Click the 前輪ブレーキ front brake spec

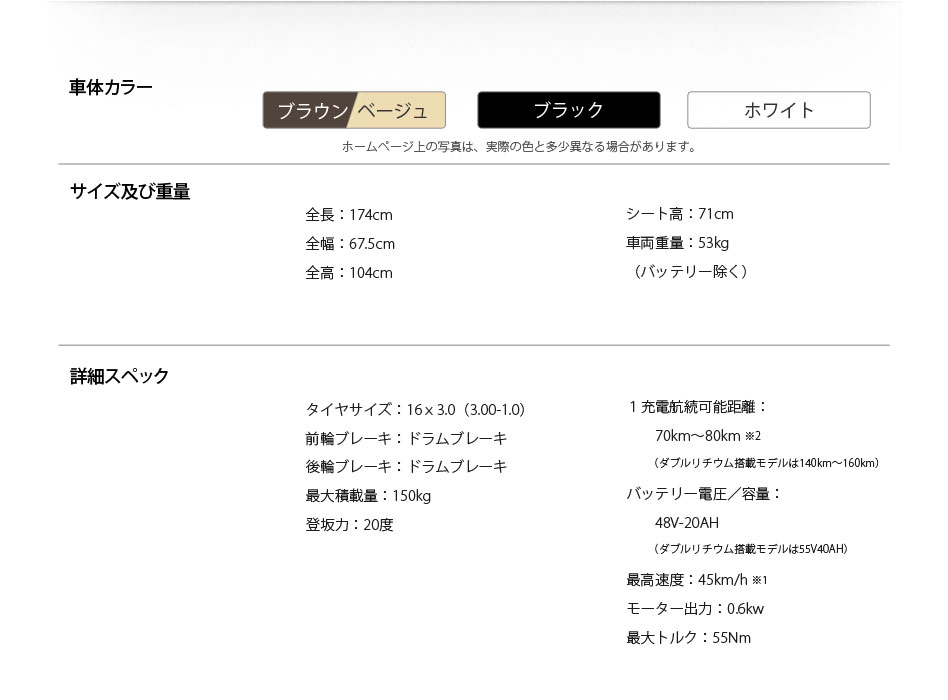coord(406,438)
